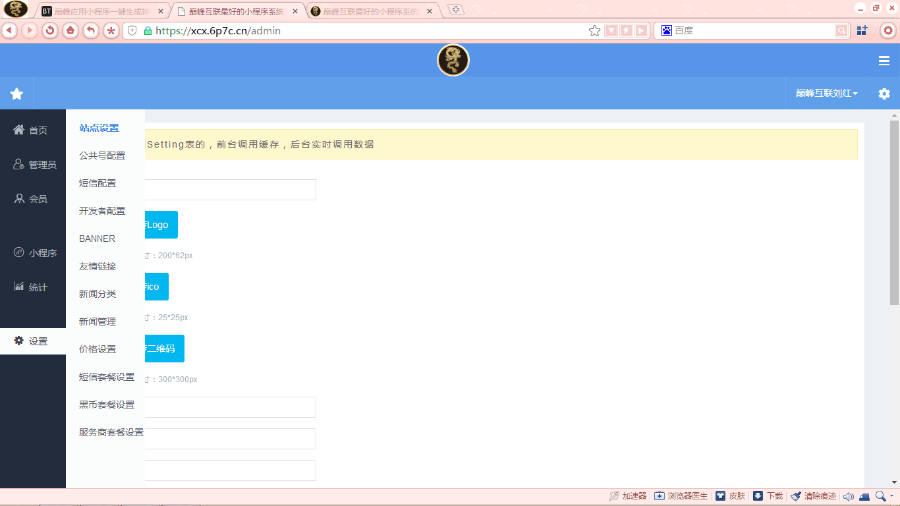Click the white star icon in sub-header
The height and width of the screenshot is (506, 900).
click(17, 94)
